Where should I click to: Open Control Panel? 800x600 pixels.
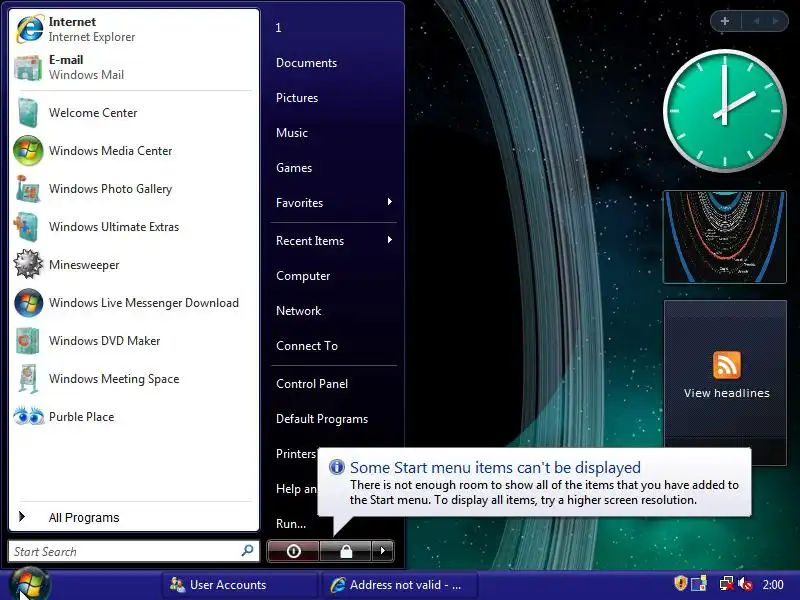[x=312, y=384]
